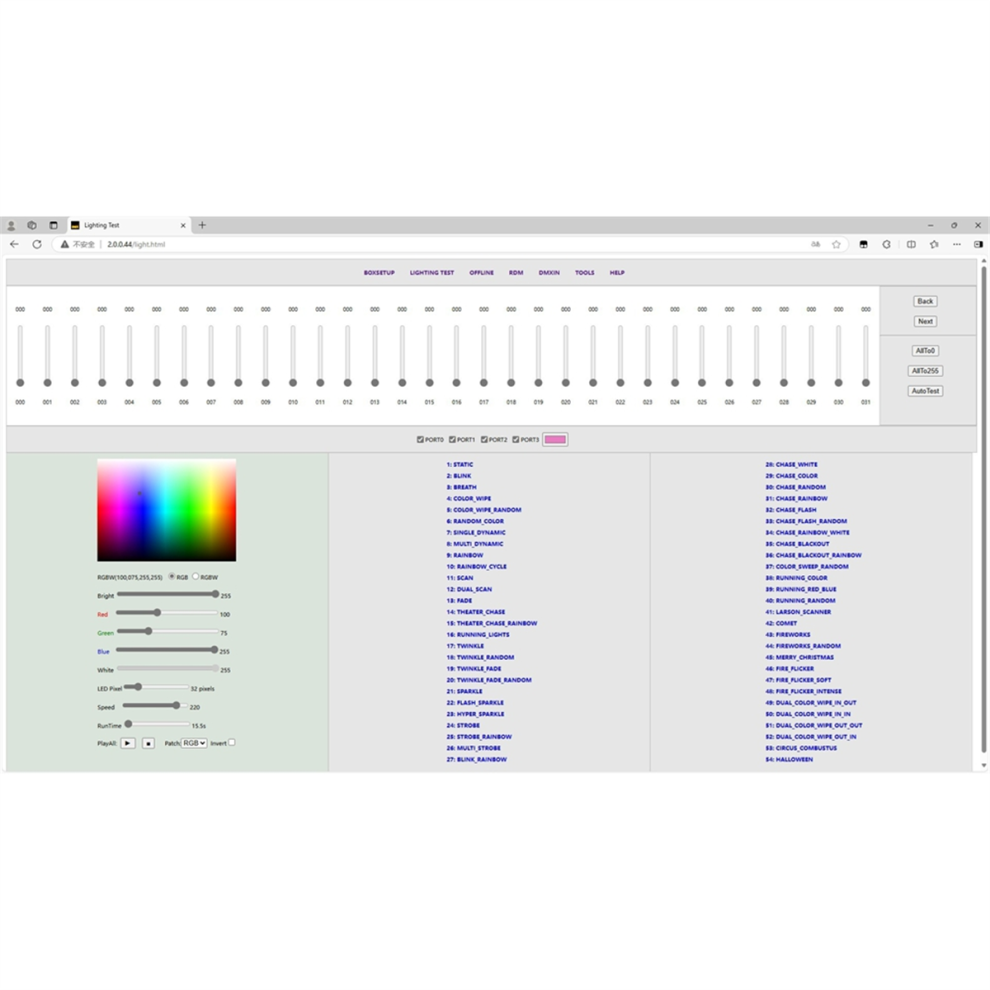Click the favorites star in the address bar

click(x=836, y=244)
